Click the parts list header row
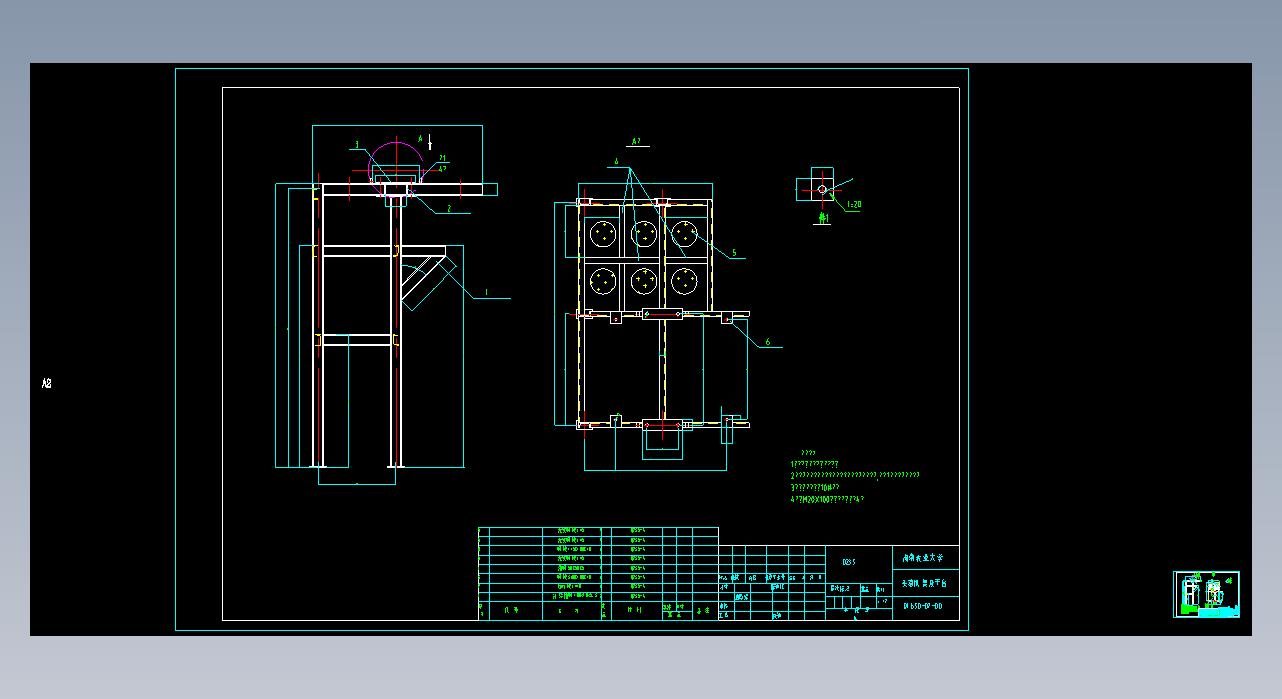1282x699 pixels. tap(598, 609)
